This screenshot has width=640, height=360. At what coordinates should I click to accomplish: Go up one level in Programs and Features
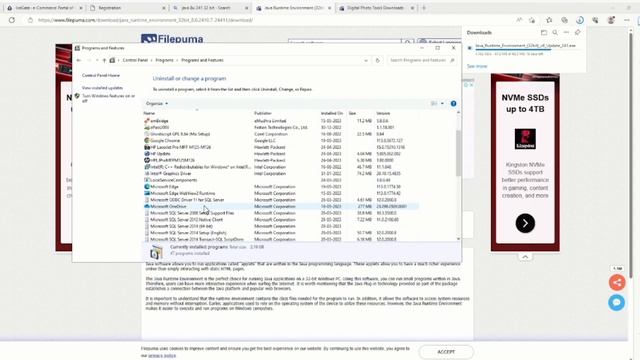pos(104,60)
